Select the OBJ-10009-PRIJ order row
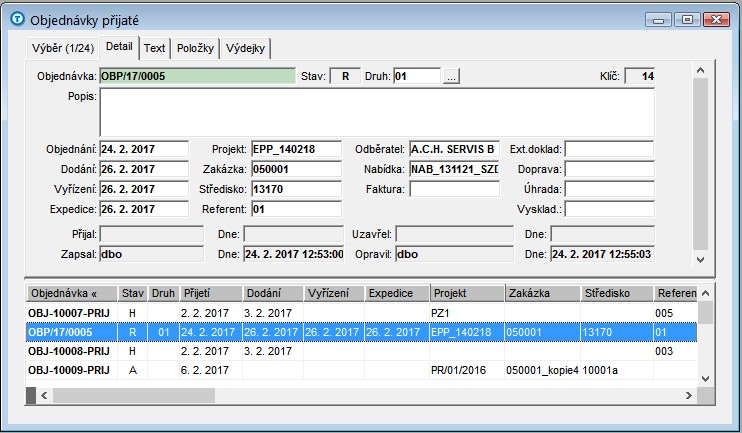Image resolution: width=742 pixels, height=433 pixels. [68, 370]
